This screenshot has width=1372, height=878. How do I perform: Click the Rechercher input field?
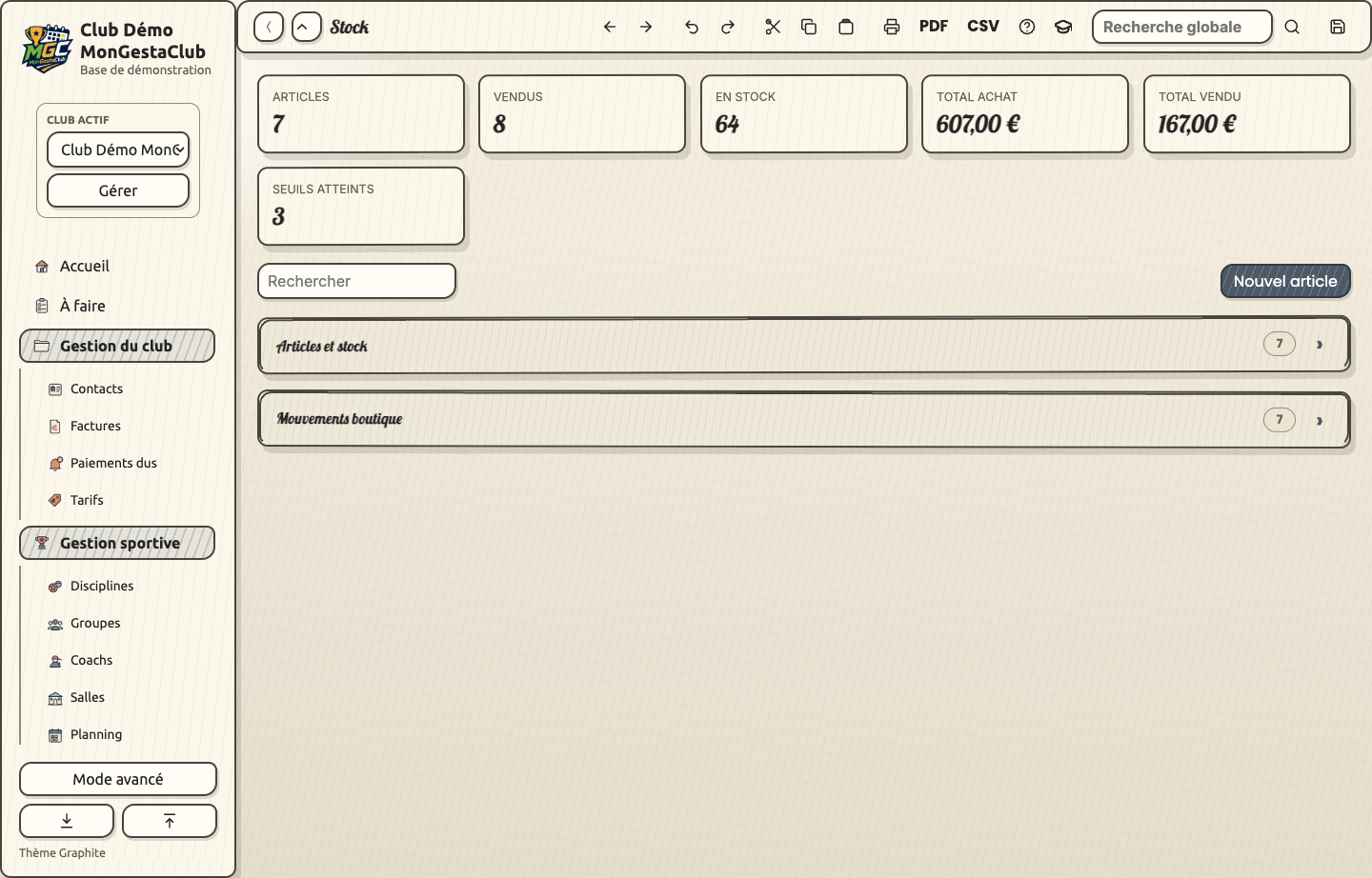[x=356, y=281]
